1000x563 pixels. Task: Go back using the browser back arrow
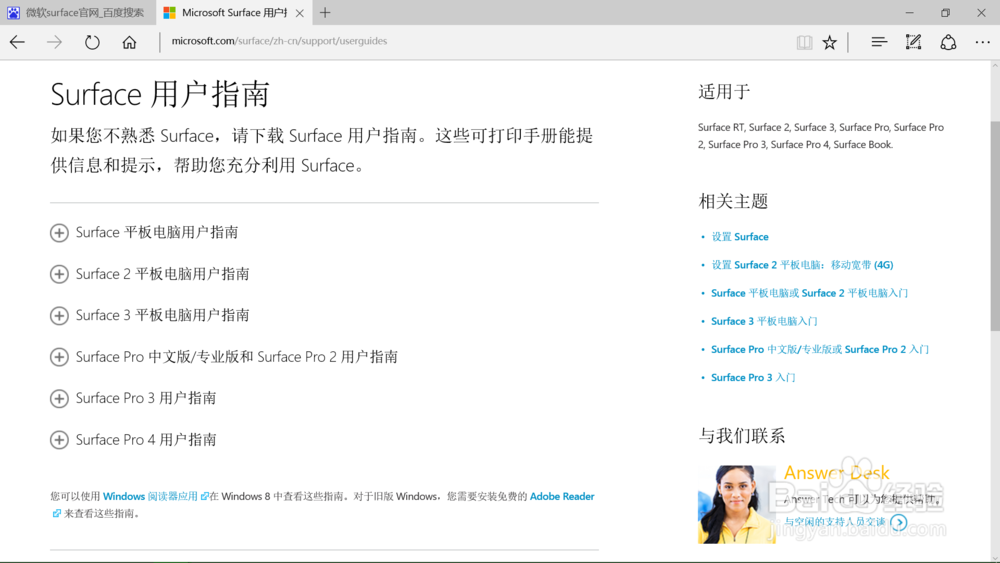pyautogui.click(x=17, y=42)
